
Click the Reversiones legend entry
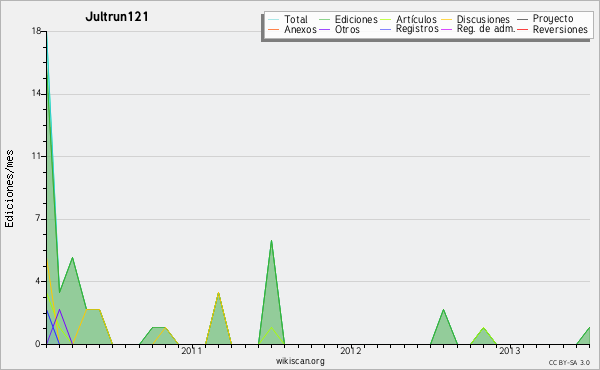tap(560, 29)
